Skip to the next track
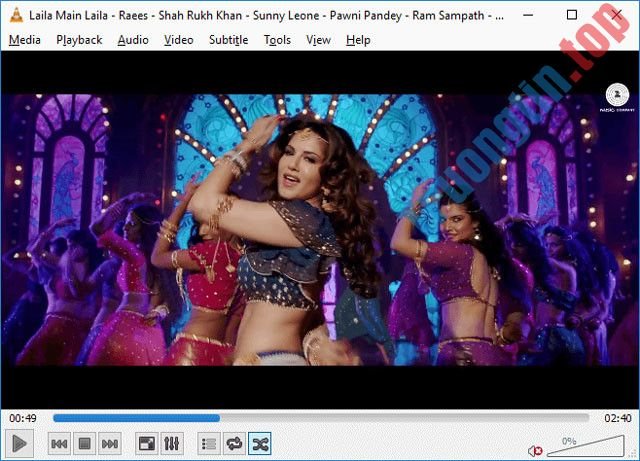Screen dimensions: 640x461 pyautogui.click(x=110, y=443)
